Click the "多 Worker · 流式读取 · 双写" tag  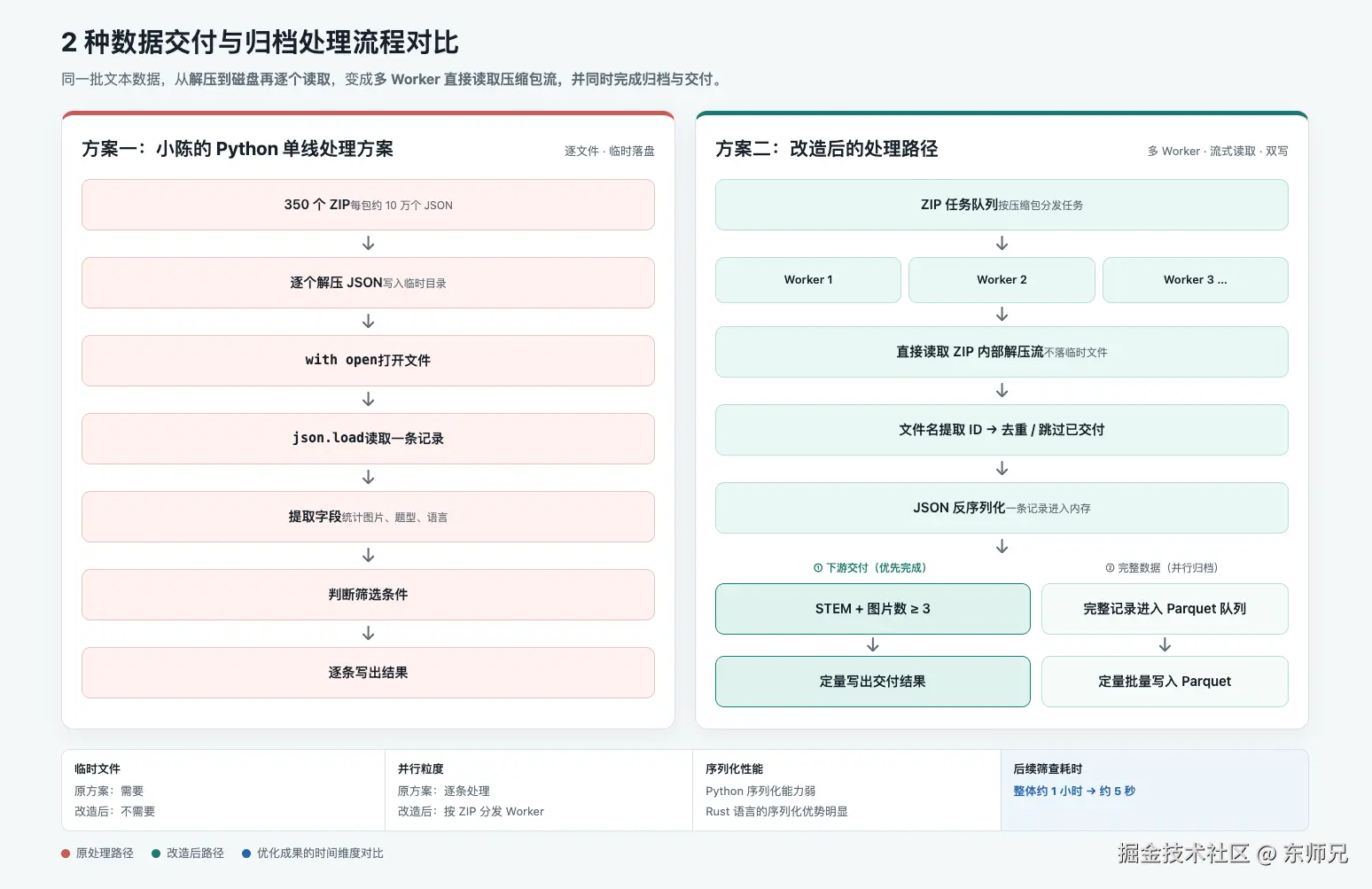(1218, 152)
